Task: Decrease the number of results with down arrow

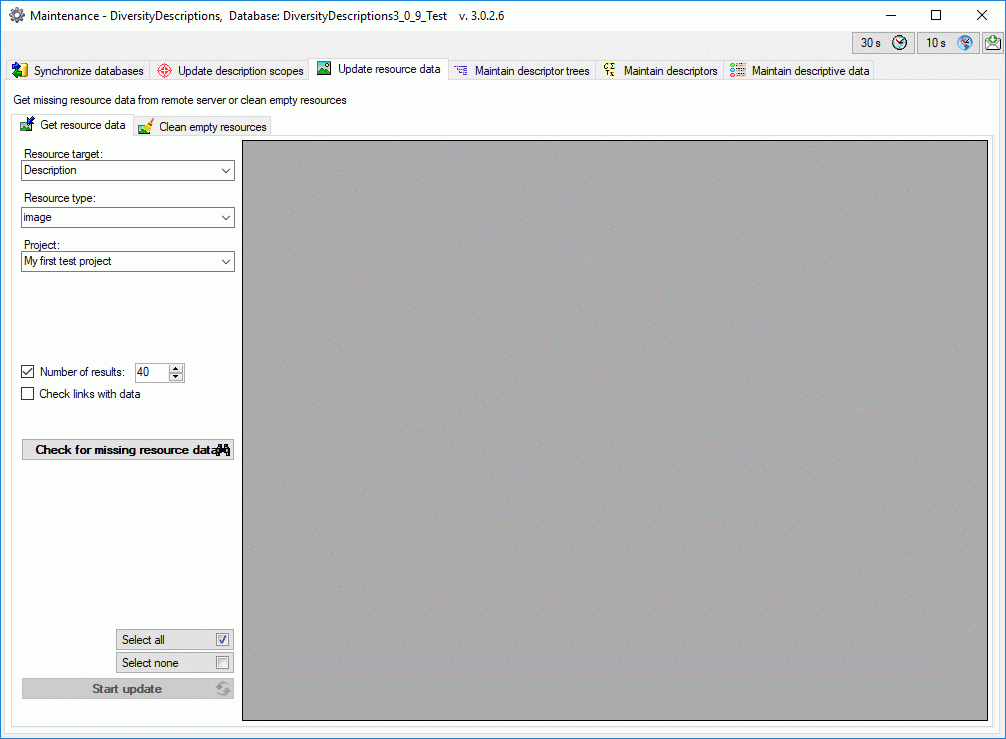Action: click(x=176, y=377)
